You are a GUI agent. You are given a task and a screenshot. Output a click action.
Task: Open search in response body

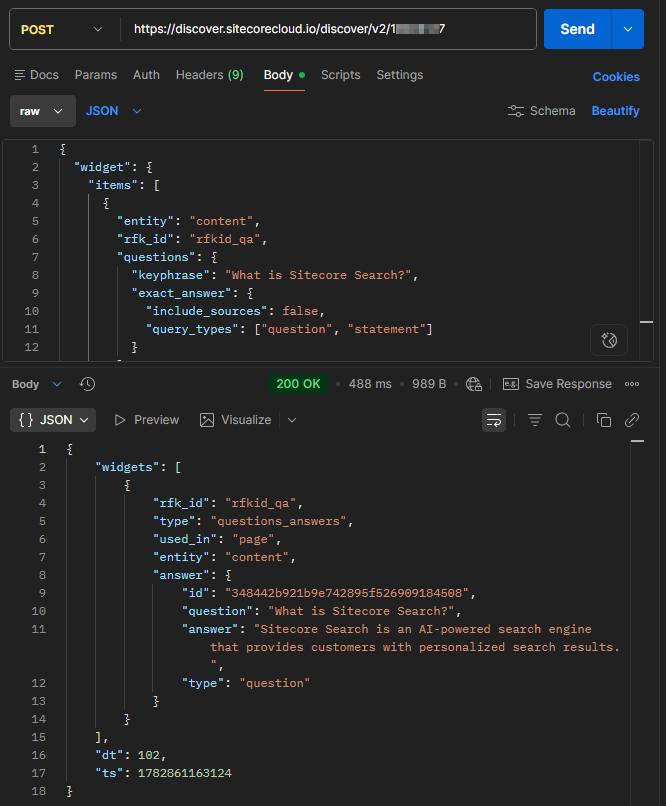[563, 420]
